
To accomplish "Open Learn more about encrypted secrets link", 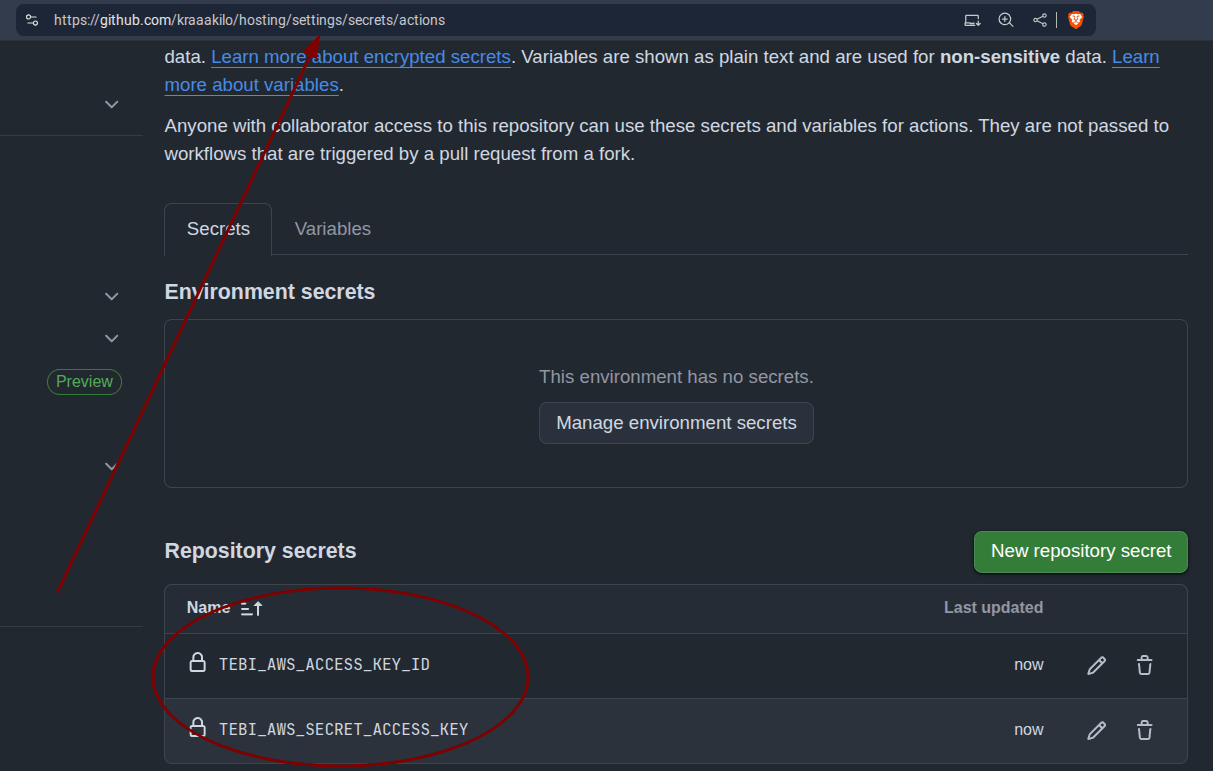I will 361,57.
